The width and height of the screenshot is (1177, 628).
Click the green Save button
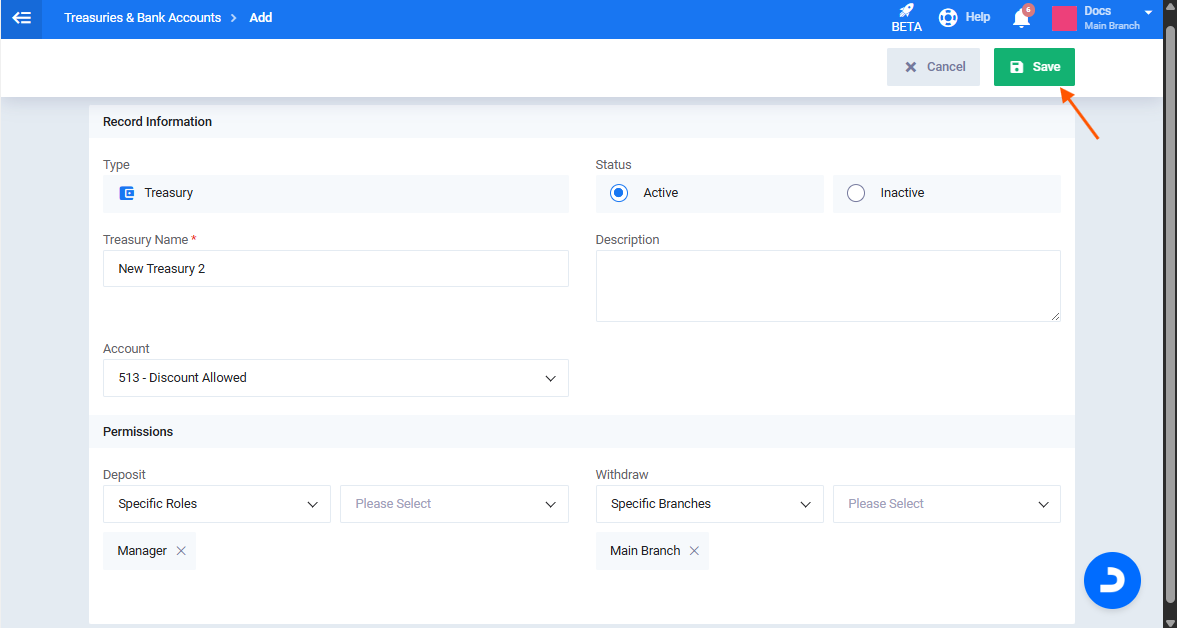(x=1034, y=67)
